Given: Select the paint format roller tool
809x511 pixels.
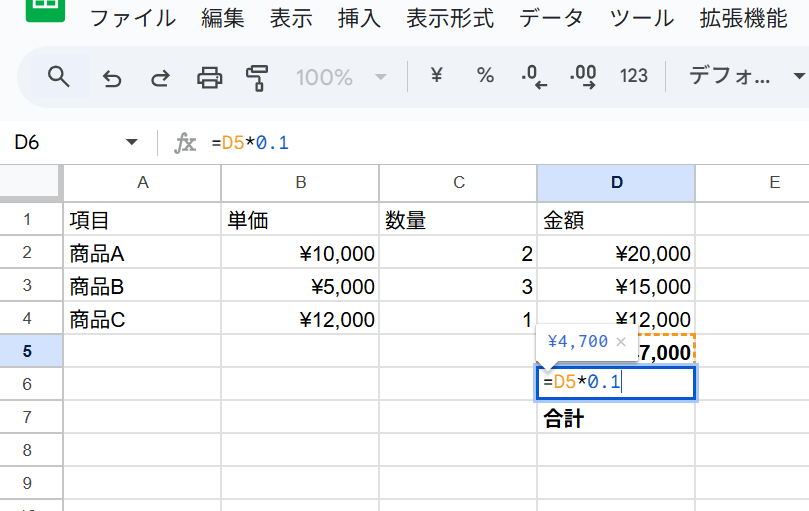Looking at the screenshot, I should click(x=258, y=77).
